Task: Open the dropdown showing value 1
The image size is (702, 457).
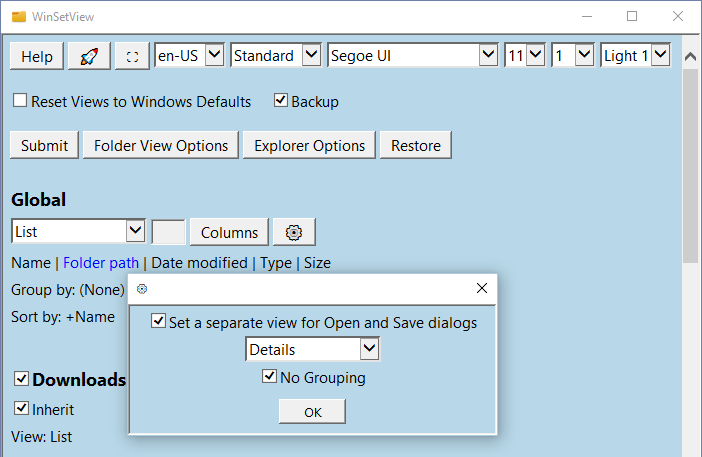Action: click(x=573, y=56)
